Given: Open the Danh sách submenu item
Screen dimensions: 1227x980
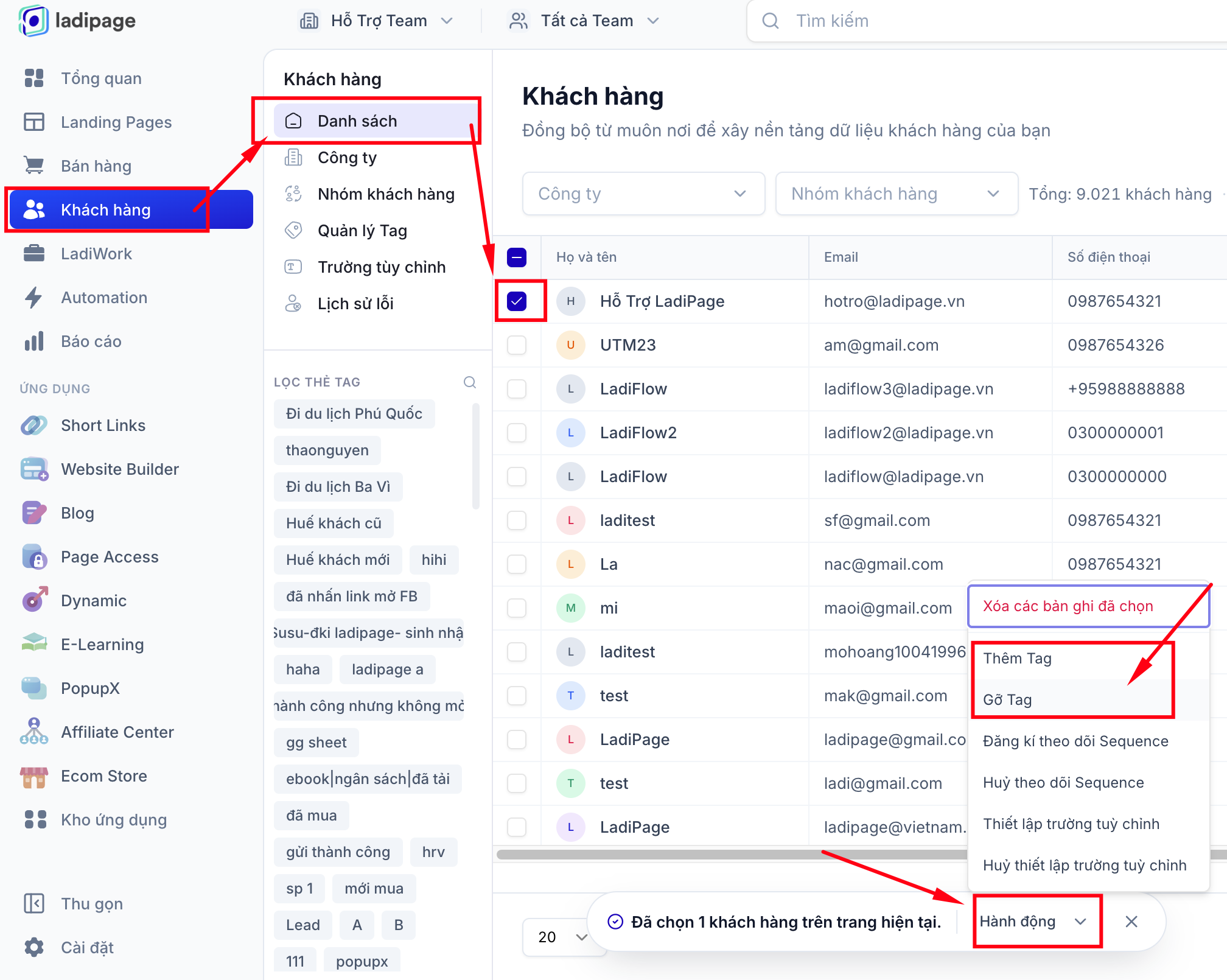Looking at the screenshot, I should click(376, 121).
